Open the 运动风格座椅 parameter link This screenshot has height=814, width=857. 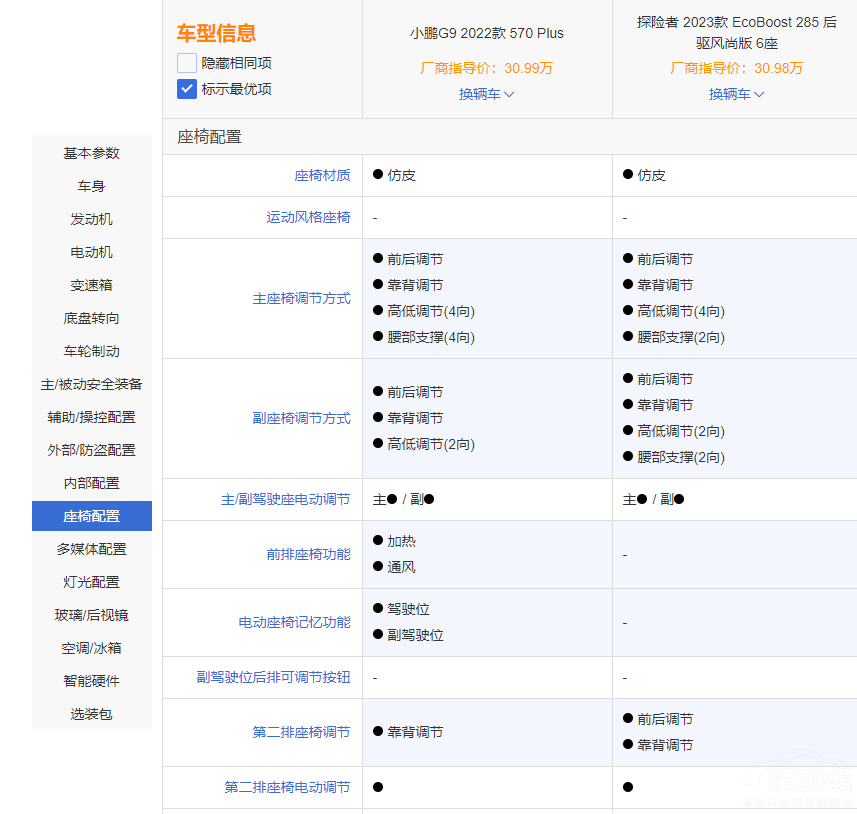[x=308, y=217]
